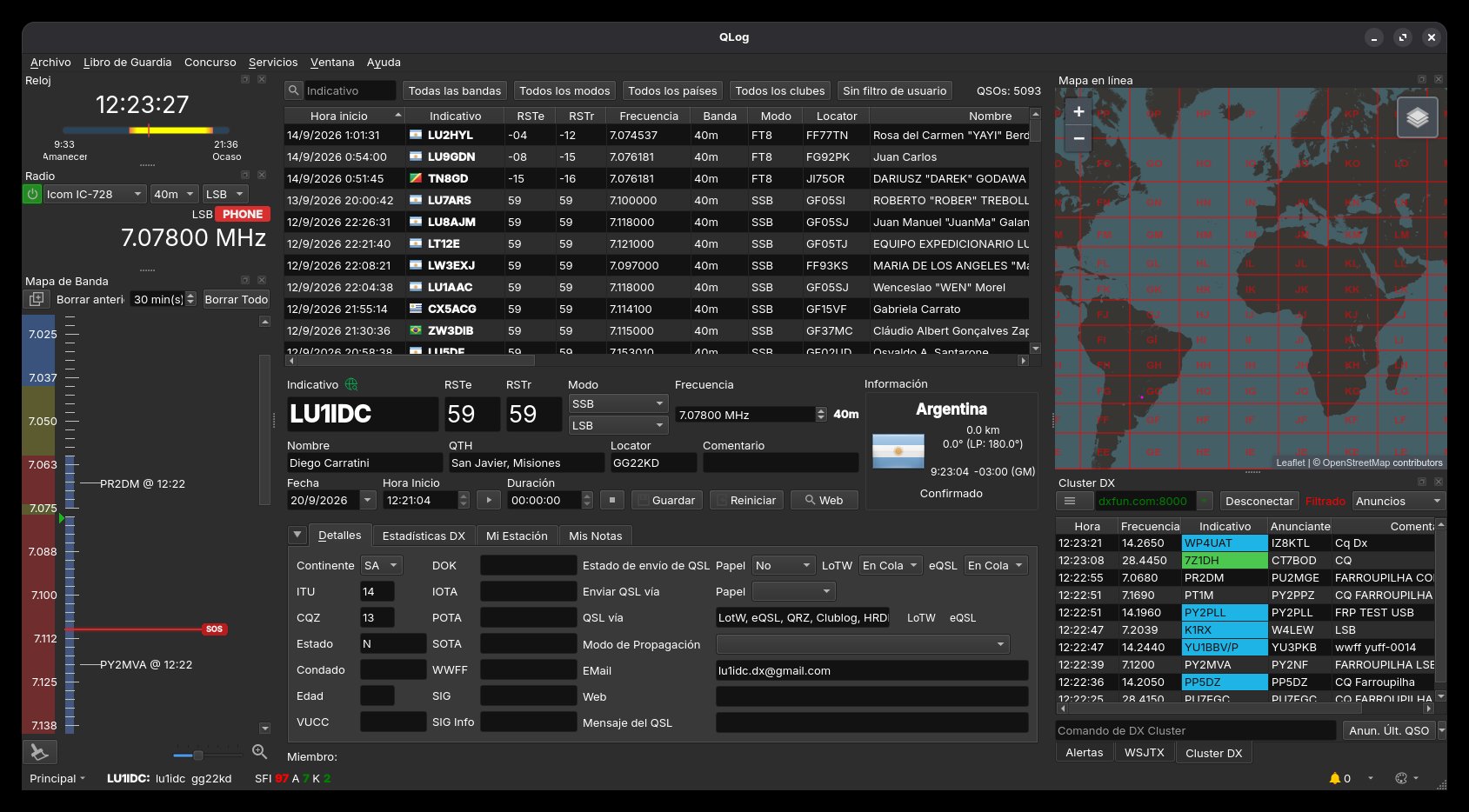The image size is (1469, 812).
Task: Open the Servicios menu
Action: [x=273, y=63]
